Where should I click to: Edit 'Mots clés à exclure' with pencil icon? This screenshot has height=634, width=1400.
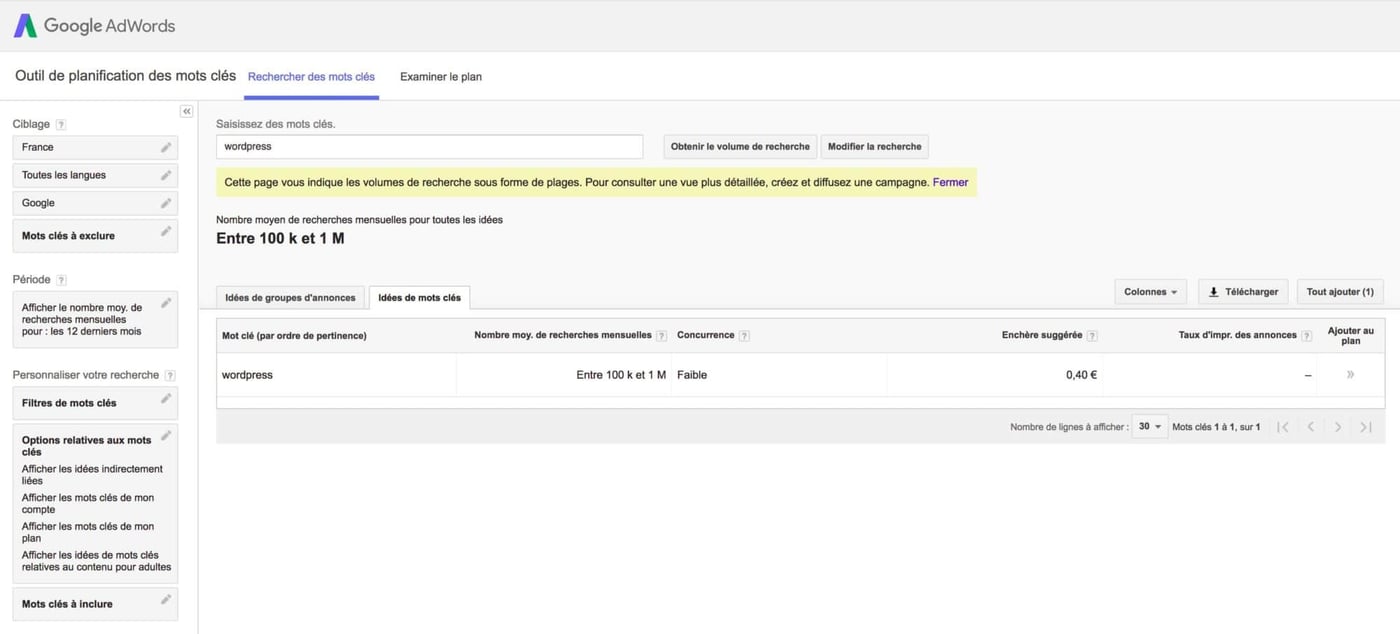(x=166, y=233)
